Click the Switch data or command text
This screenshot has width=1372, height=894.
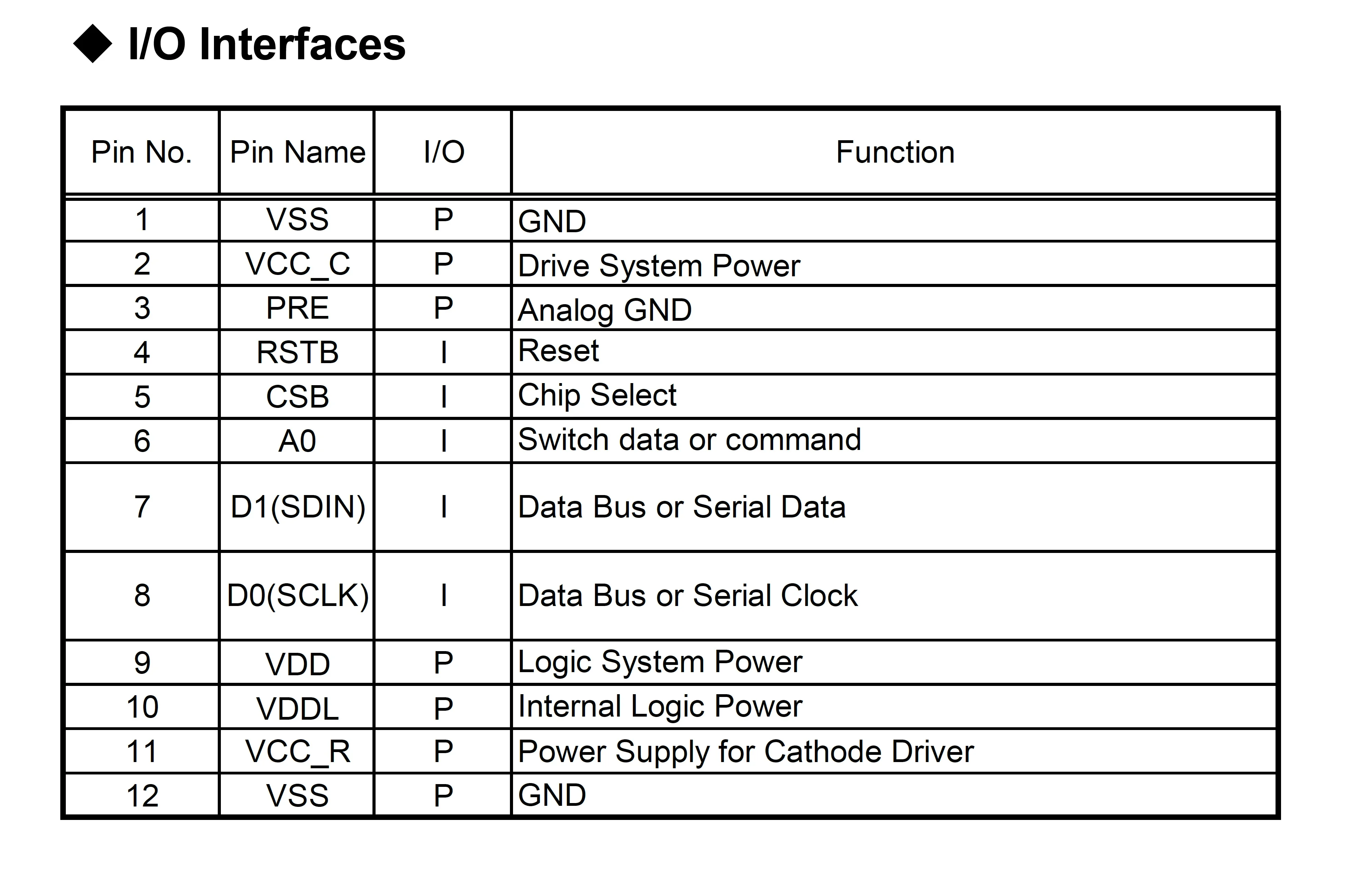point(689,440)
